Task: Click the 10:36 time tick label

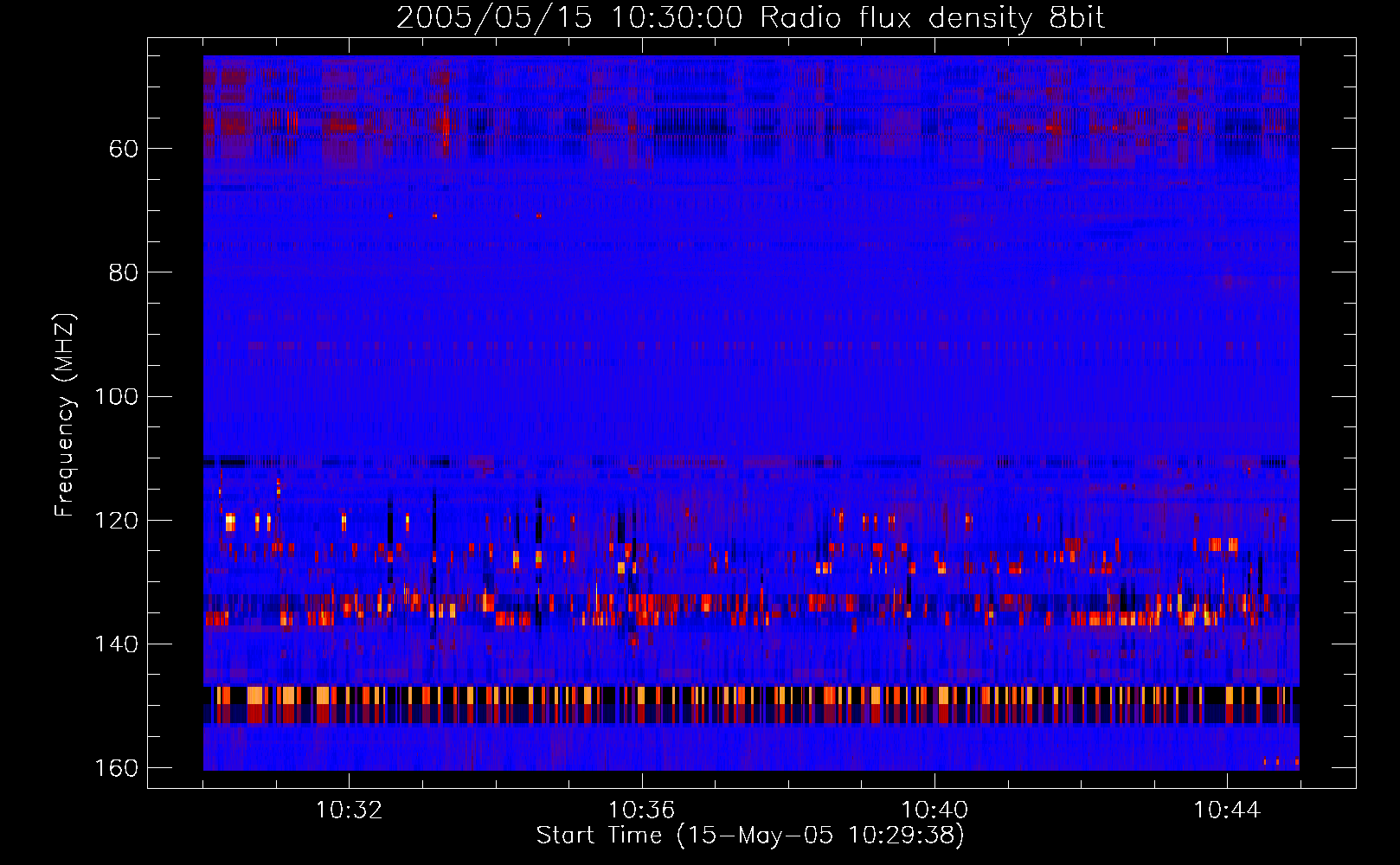Action: click(641, 811)
